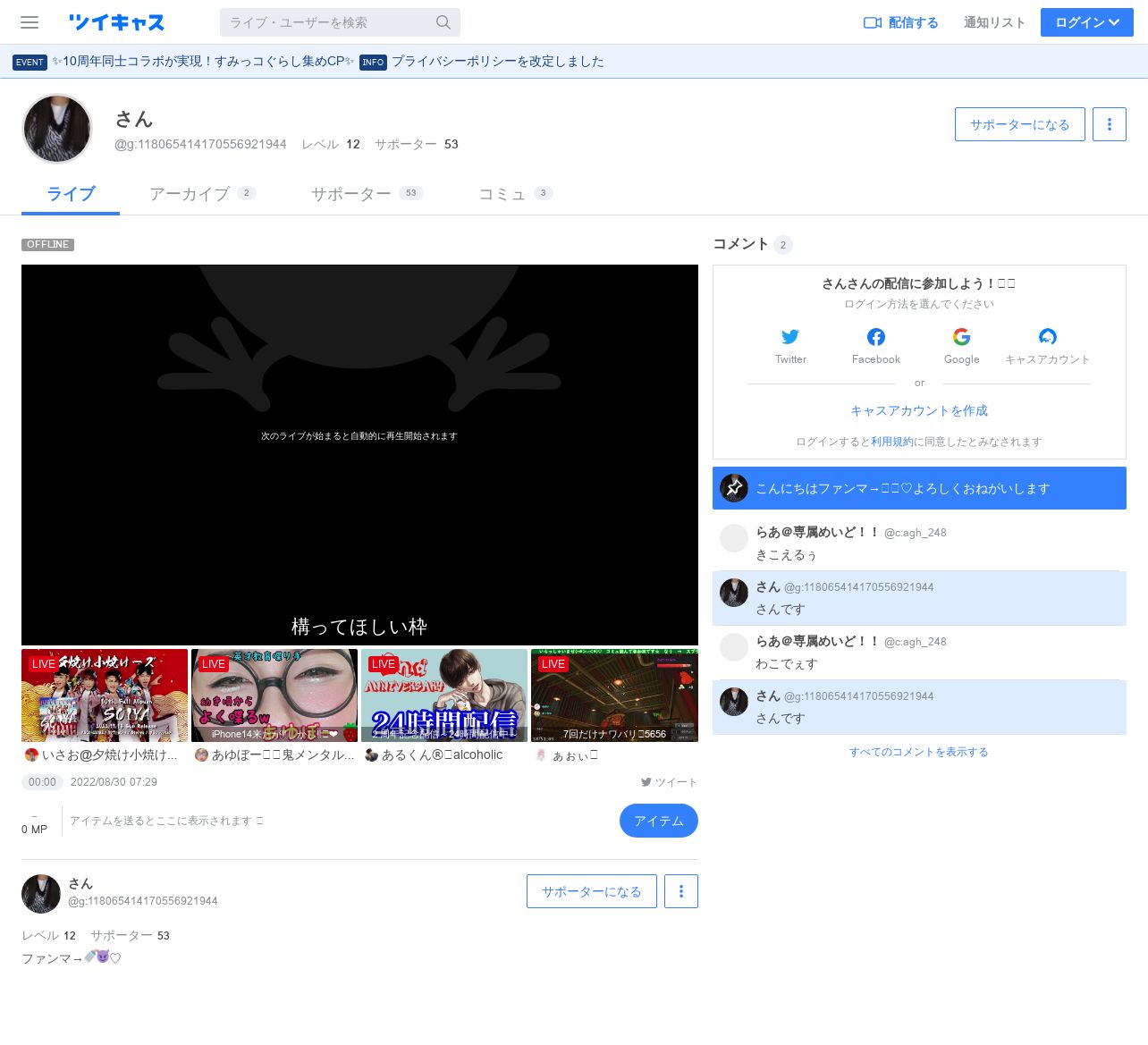The height and width of the screenshot is (1045, 1148).
Task: Open the hamburger menu icon
Action: [x=30, y=22]
